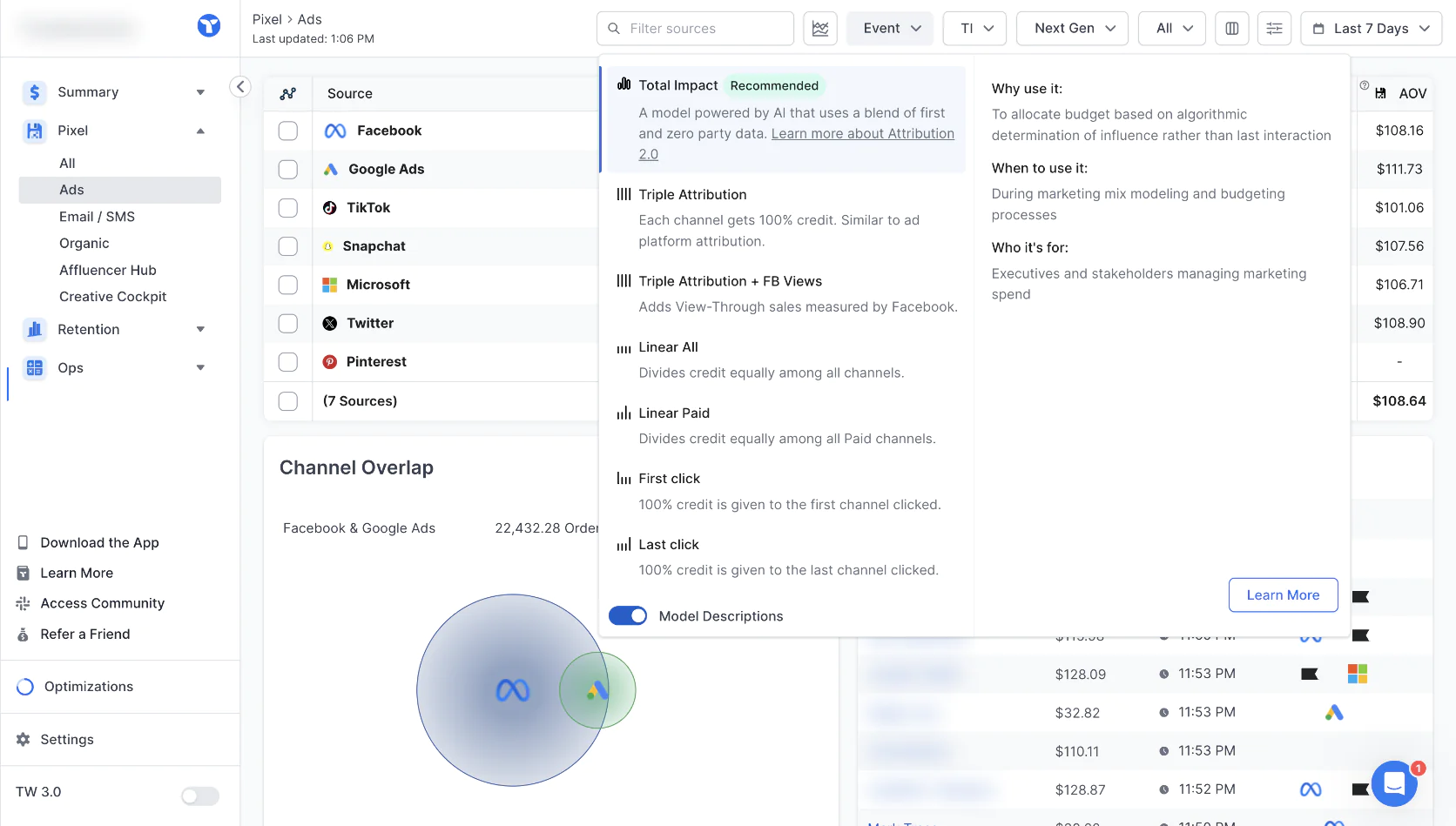Tick the TikTok row checkbox
Viewport: 1456px width, 826px height.
coord(288,208)
